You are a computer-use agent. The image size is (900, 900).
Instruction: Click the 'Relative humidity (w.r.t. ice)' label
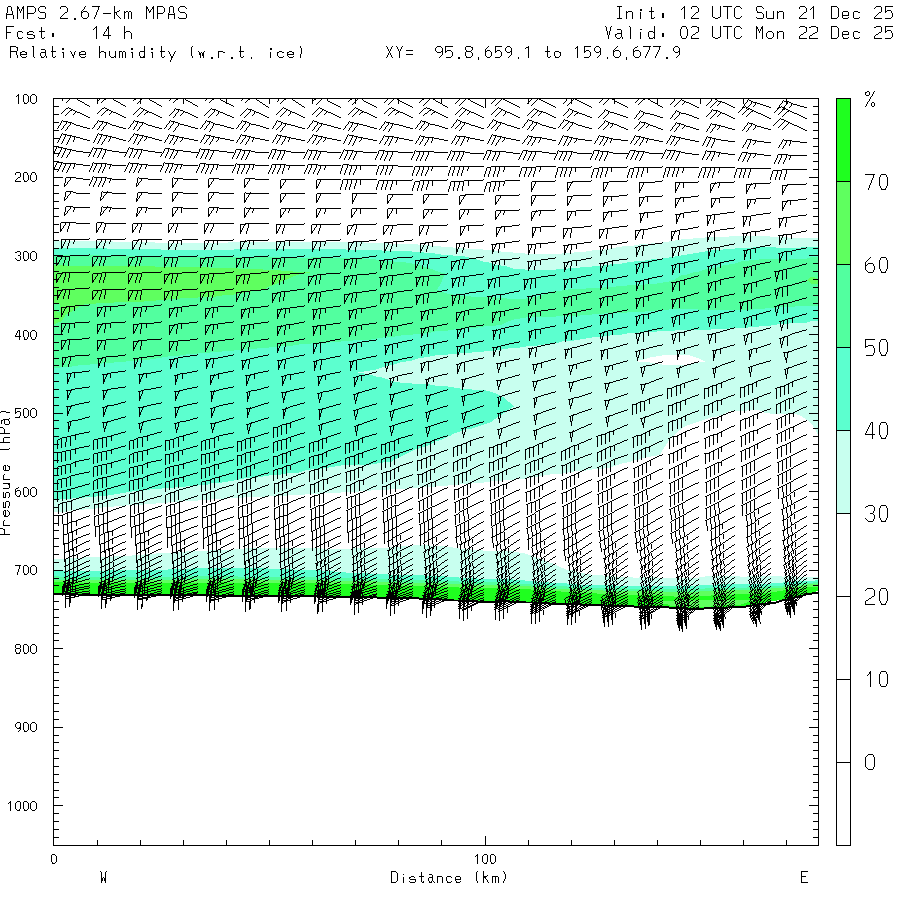pyautogui.click(x=156, y=52)
